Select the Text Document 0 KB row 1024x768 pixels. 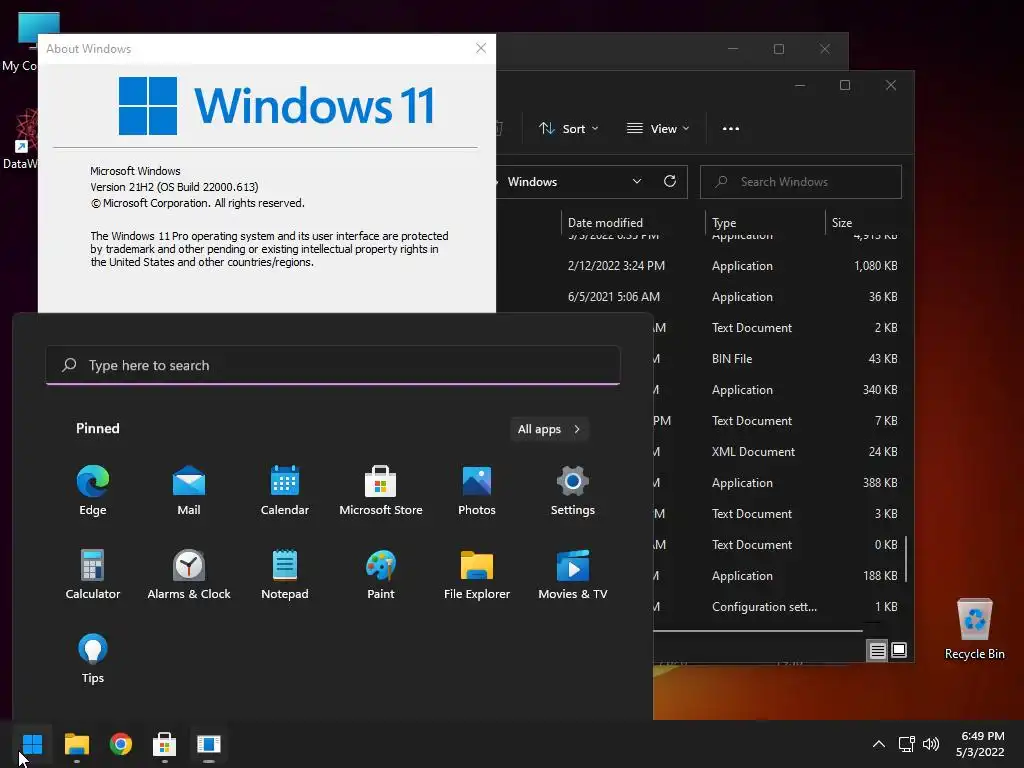(x=777, y=545)
